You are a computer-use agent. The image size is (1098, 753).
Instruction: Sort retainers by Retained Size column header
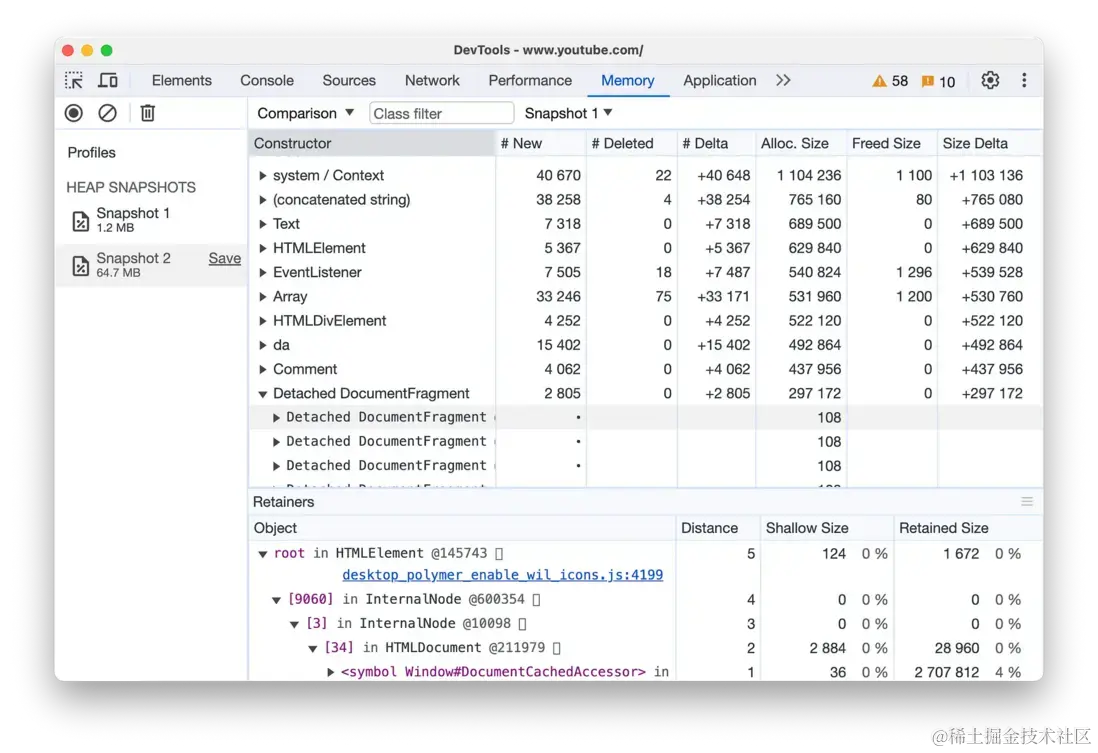coord(968,528)
